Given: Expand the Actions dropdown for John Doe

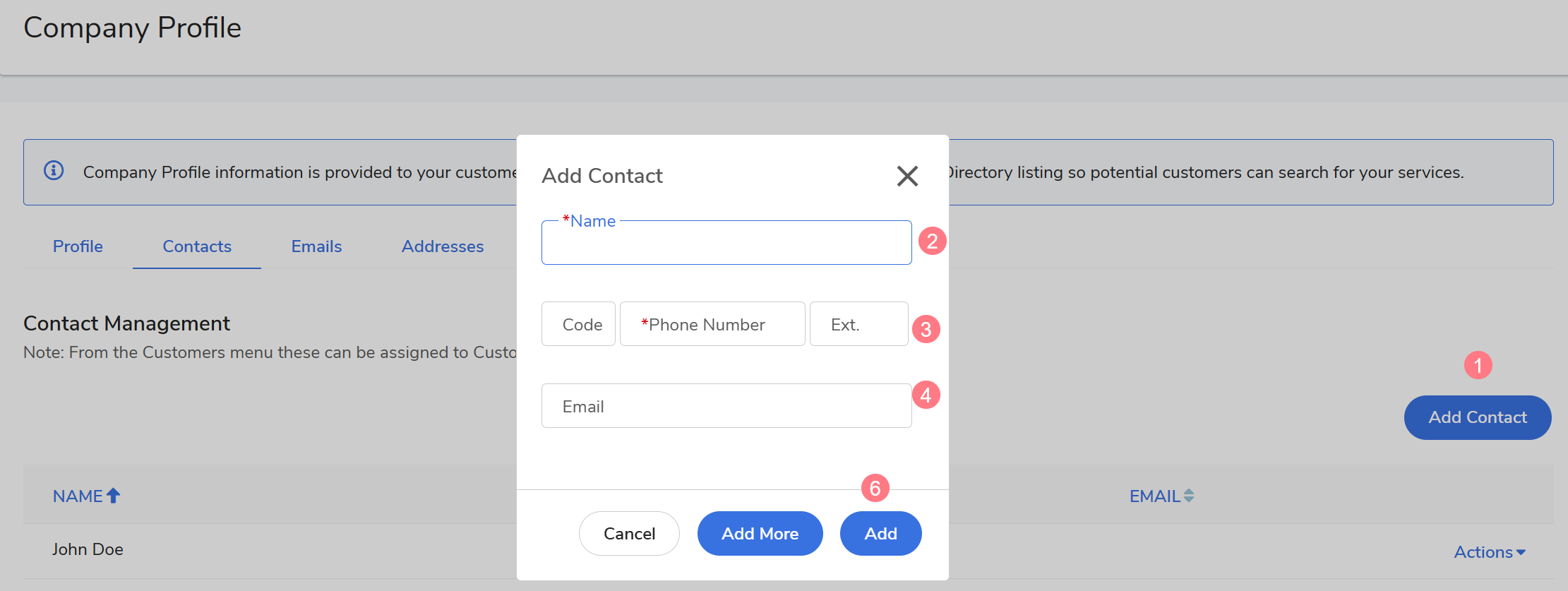Looking at the screenshot, I should click(1490, 552).
